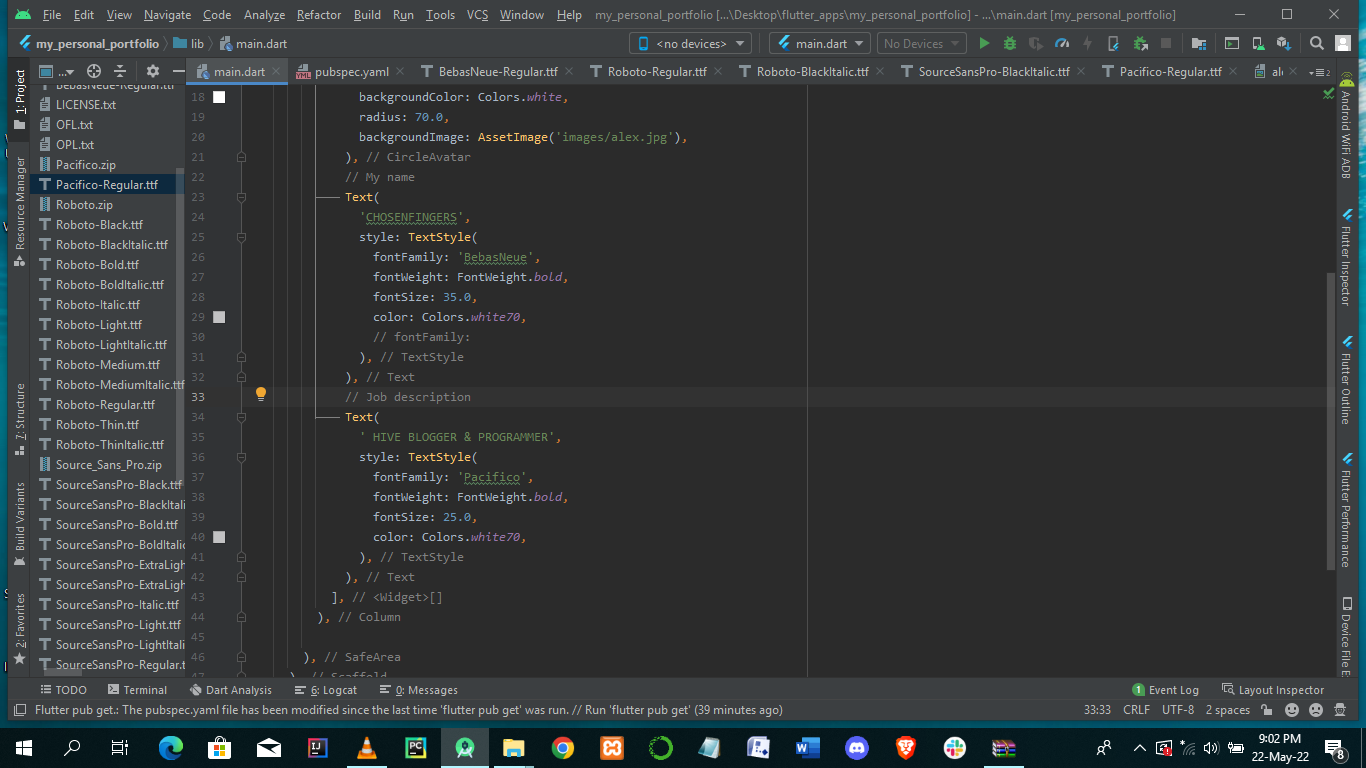Fold the TextStyle block at line 36
1366x768 pixels.
241,457
